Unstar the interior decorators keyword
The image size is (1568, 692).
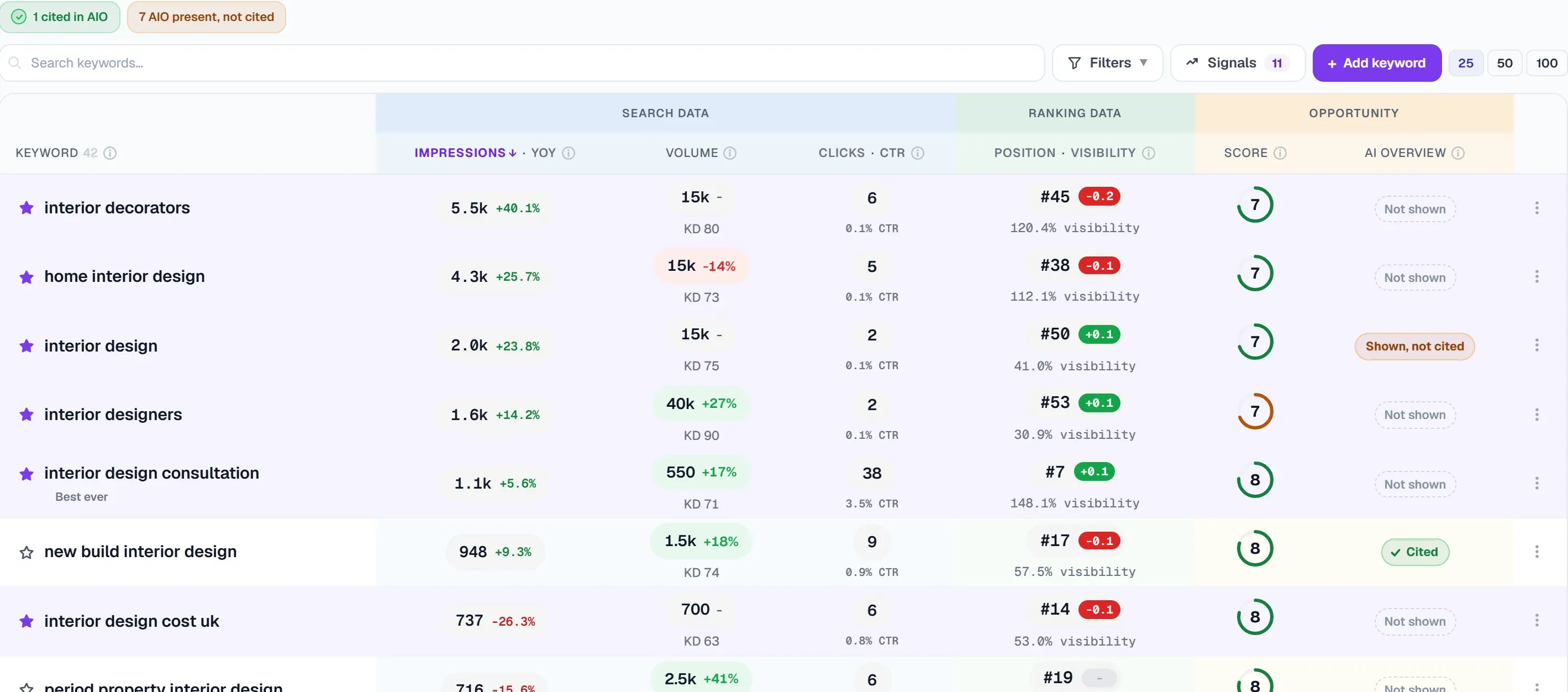pos(26,208)
